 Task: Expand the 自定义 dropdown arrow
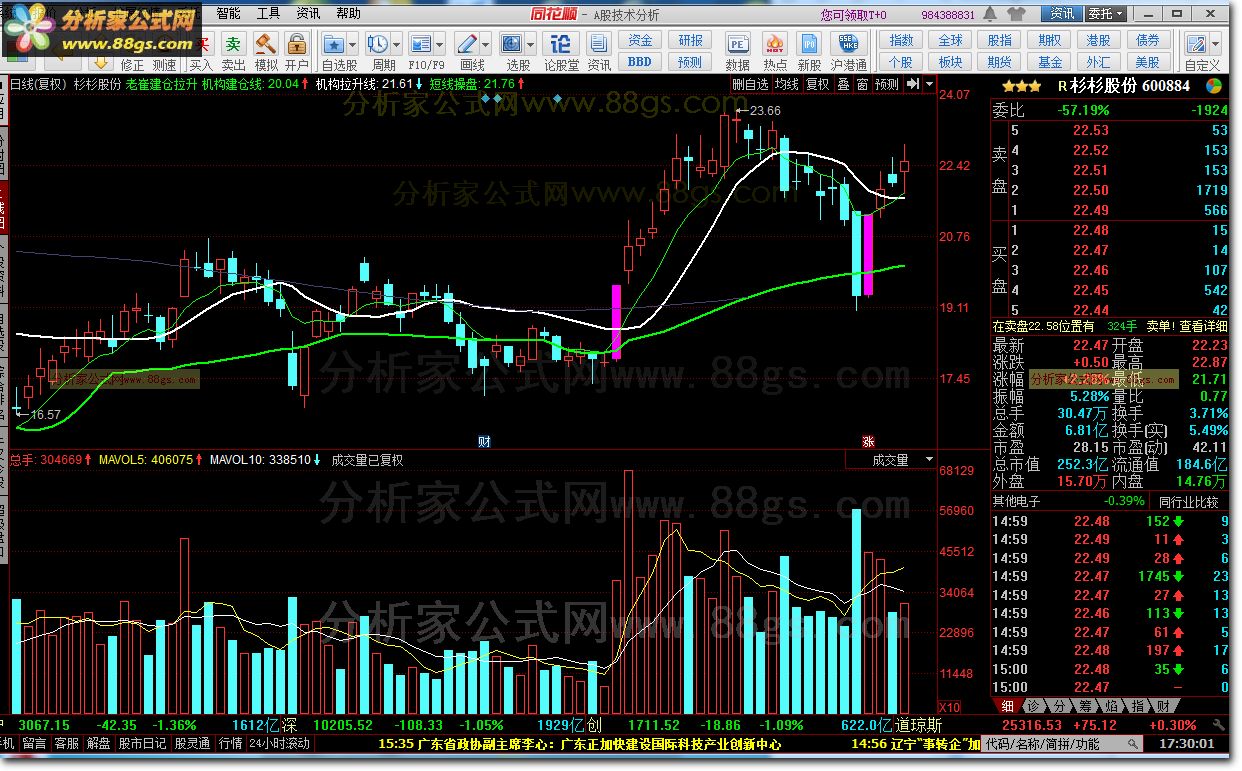click(1215, 45)
